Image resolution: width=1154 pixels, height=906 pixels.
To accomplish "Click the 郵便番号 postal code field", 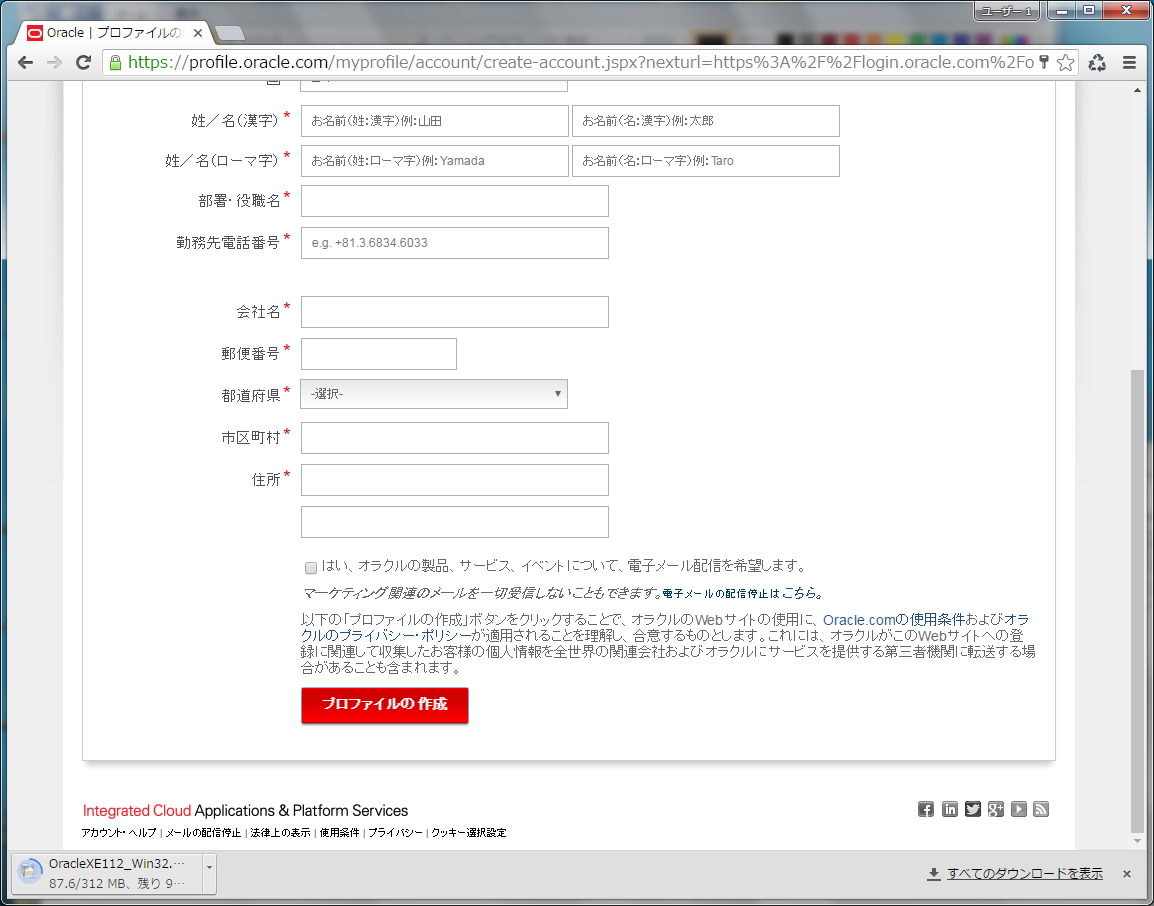I will [379, 354].
